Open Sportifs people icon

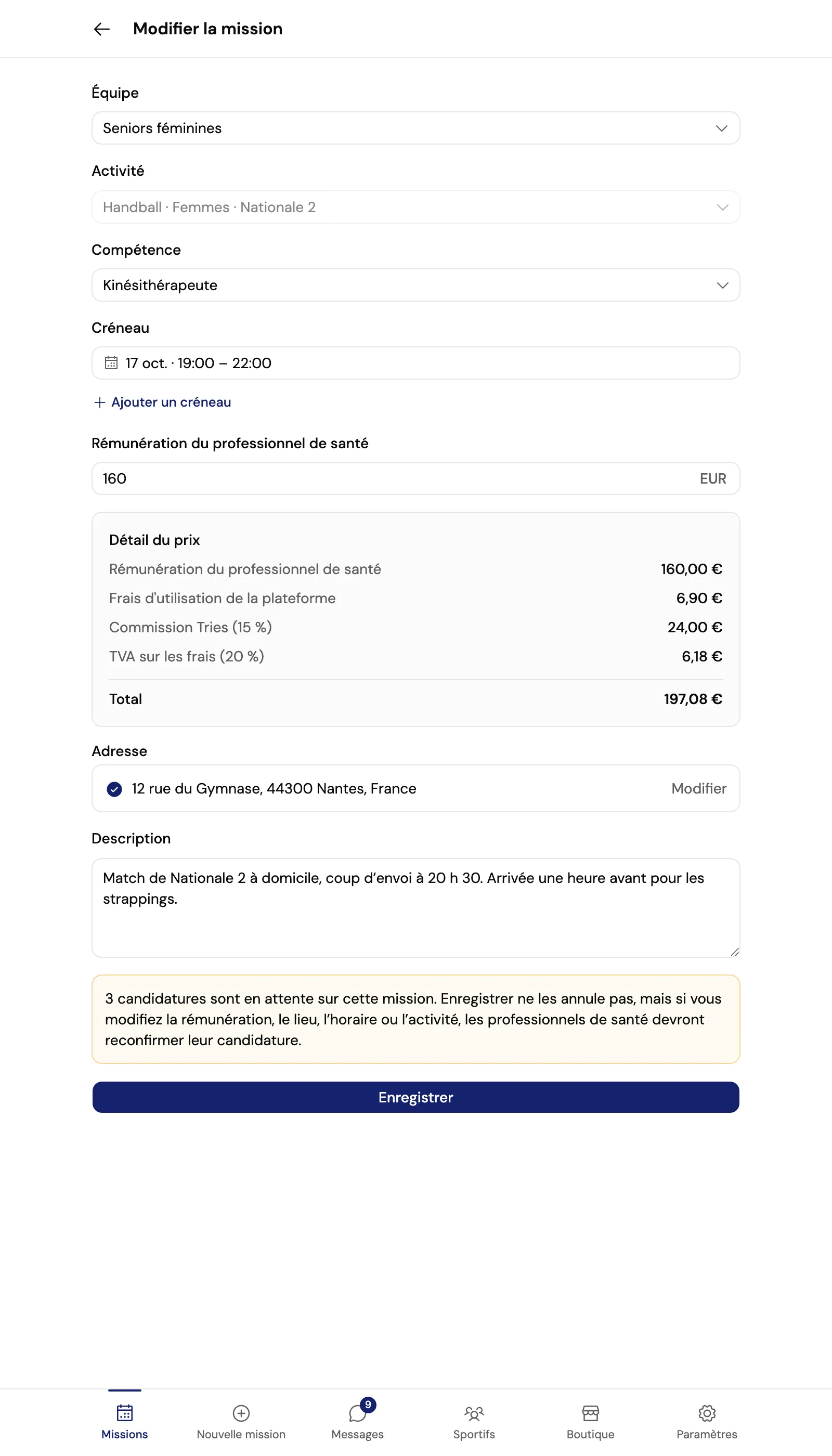(474, 1412)
